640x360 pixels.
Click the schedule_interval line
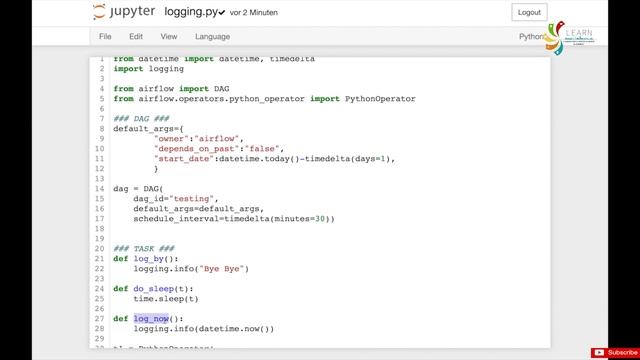[x=234, y=219]
